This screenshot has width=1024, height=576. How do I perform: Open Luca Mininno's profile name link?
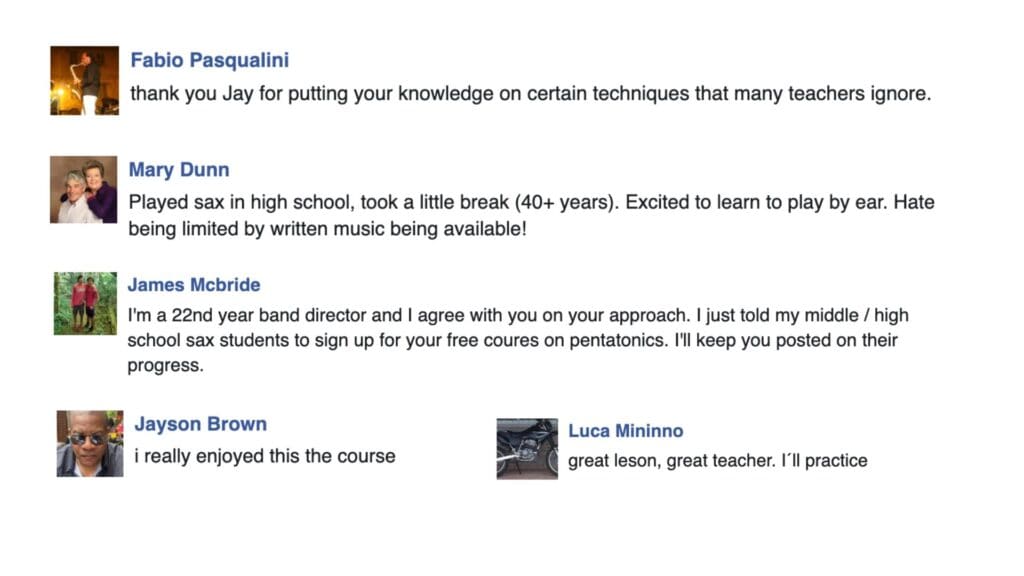tap(626, 431)
